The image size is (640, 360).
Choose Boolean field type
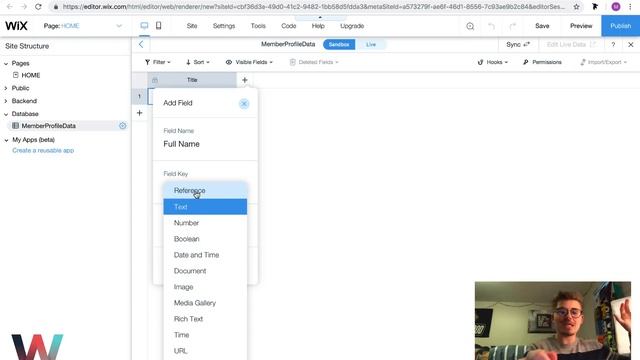[205, 239]
